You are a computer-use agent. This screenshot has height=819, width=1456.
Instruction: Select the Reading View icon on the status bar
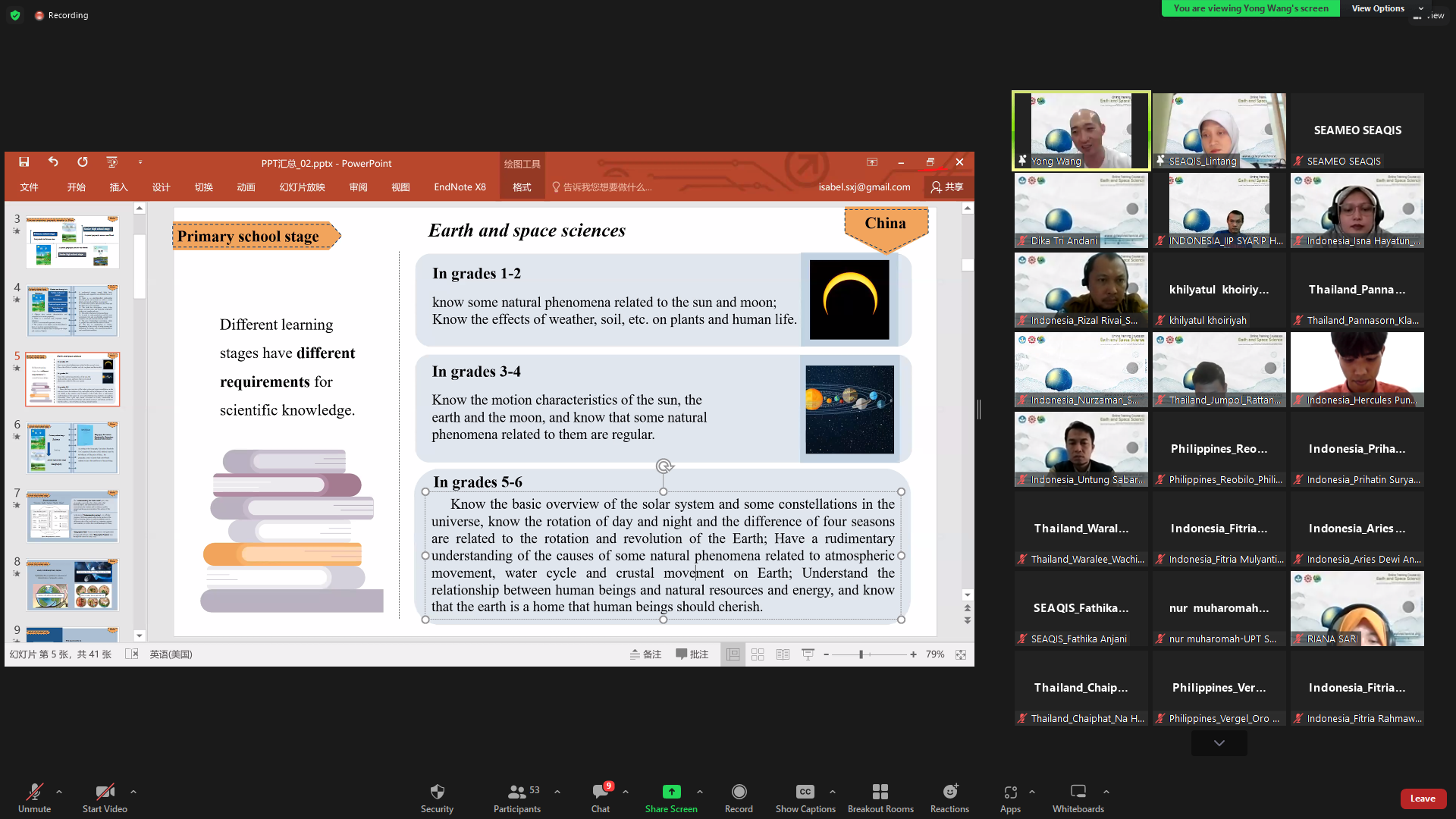pyautogui.click(x=783, y=654)
